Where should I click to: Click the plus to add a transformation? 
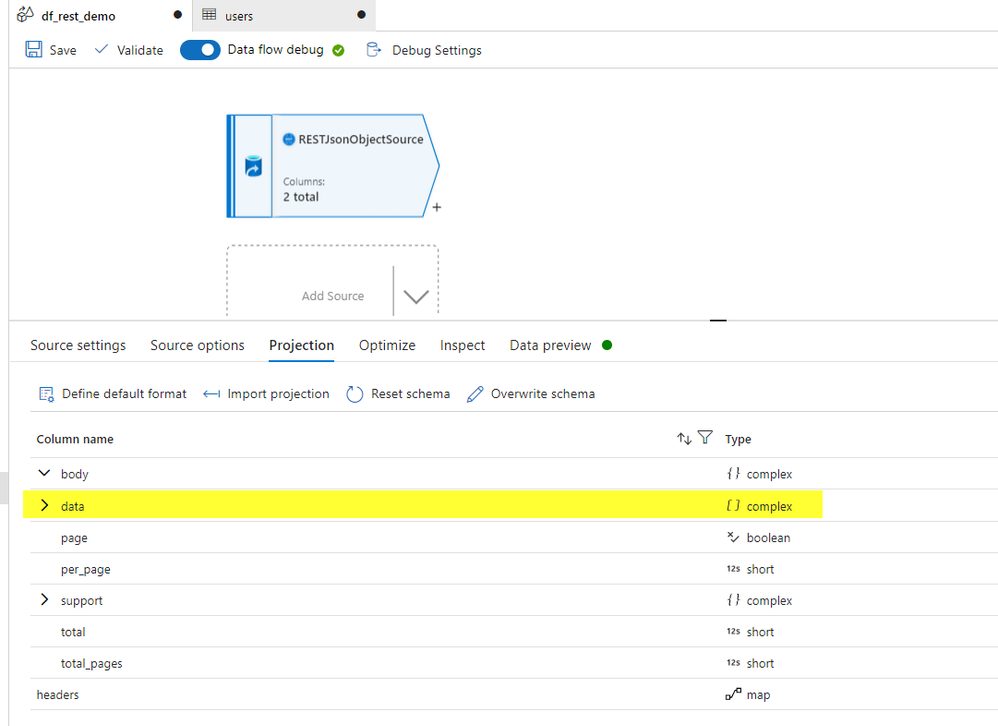pyautogui.click(x=437, y=207)
